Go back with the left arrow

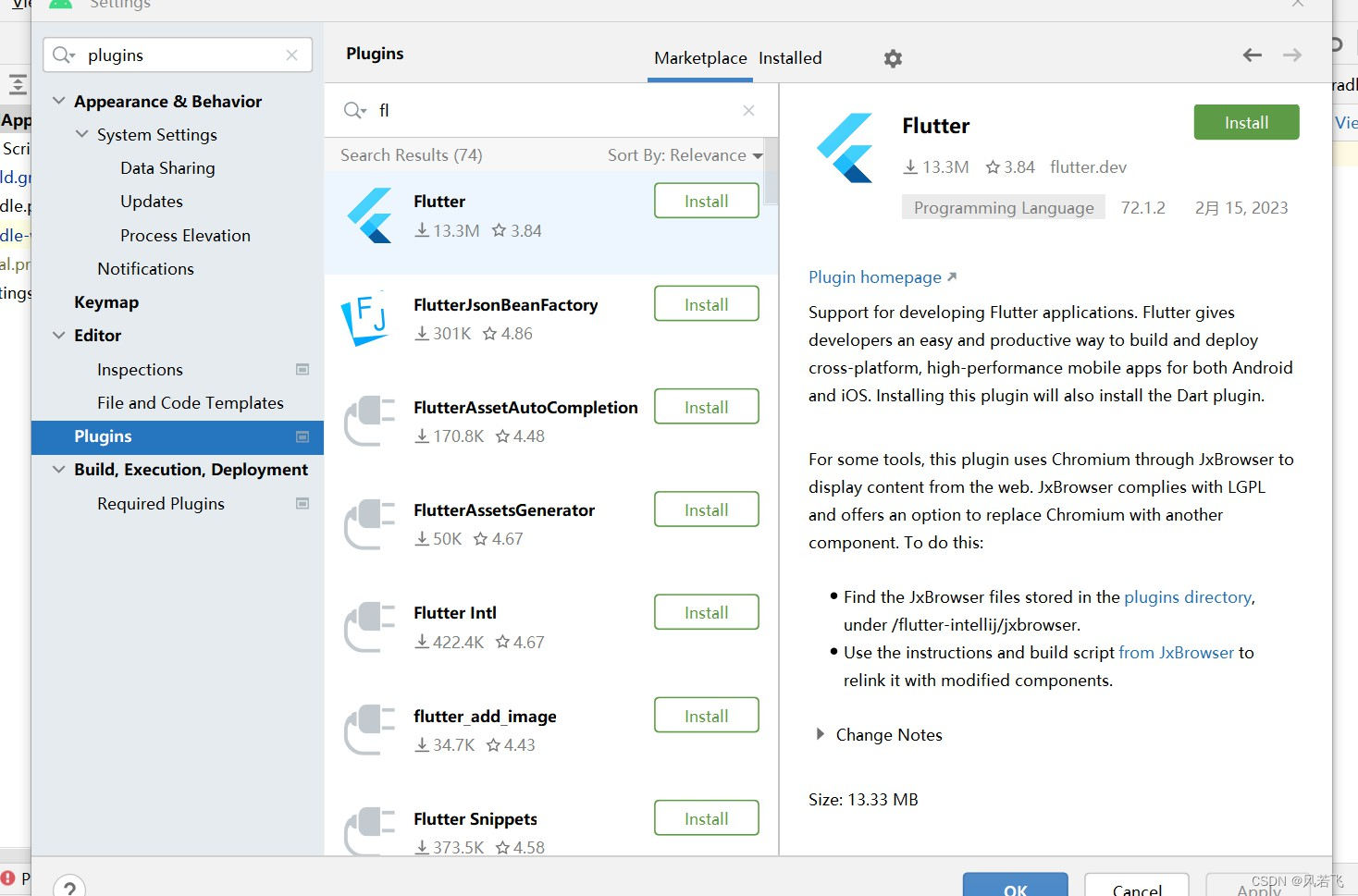1252,55
